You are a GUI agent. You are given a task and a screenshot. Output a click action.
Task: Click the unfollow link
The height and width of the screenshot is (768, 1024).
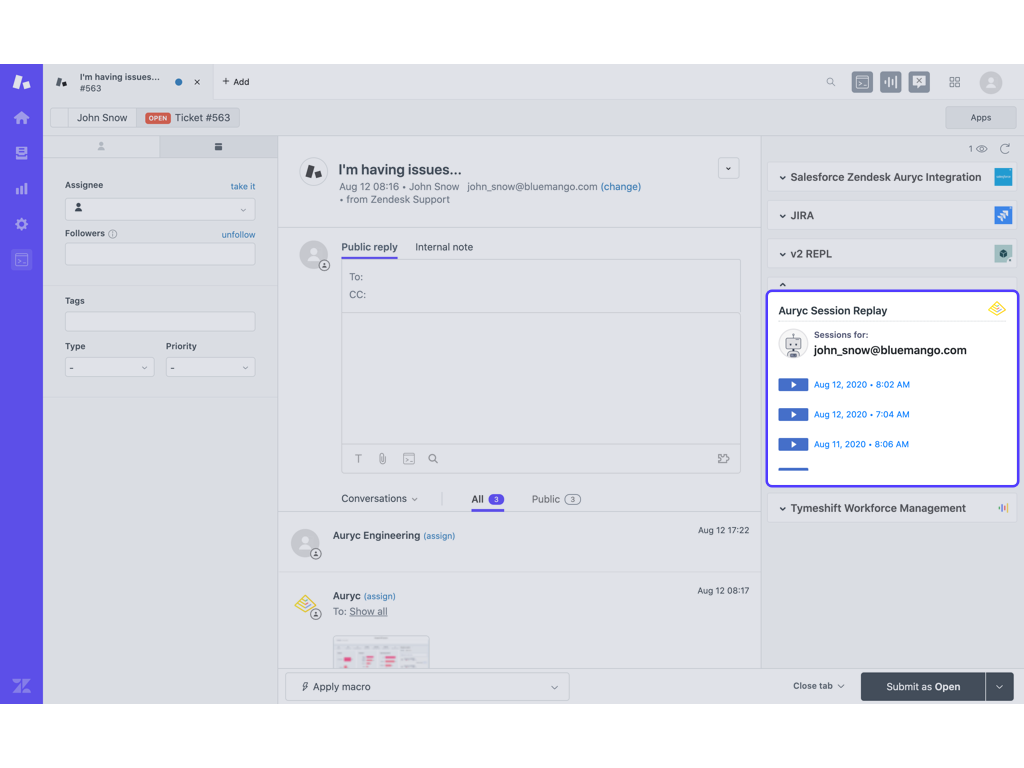coord(238,234)
